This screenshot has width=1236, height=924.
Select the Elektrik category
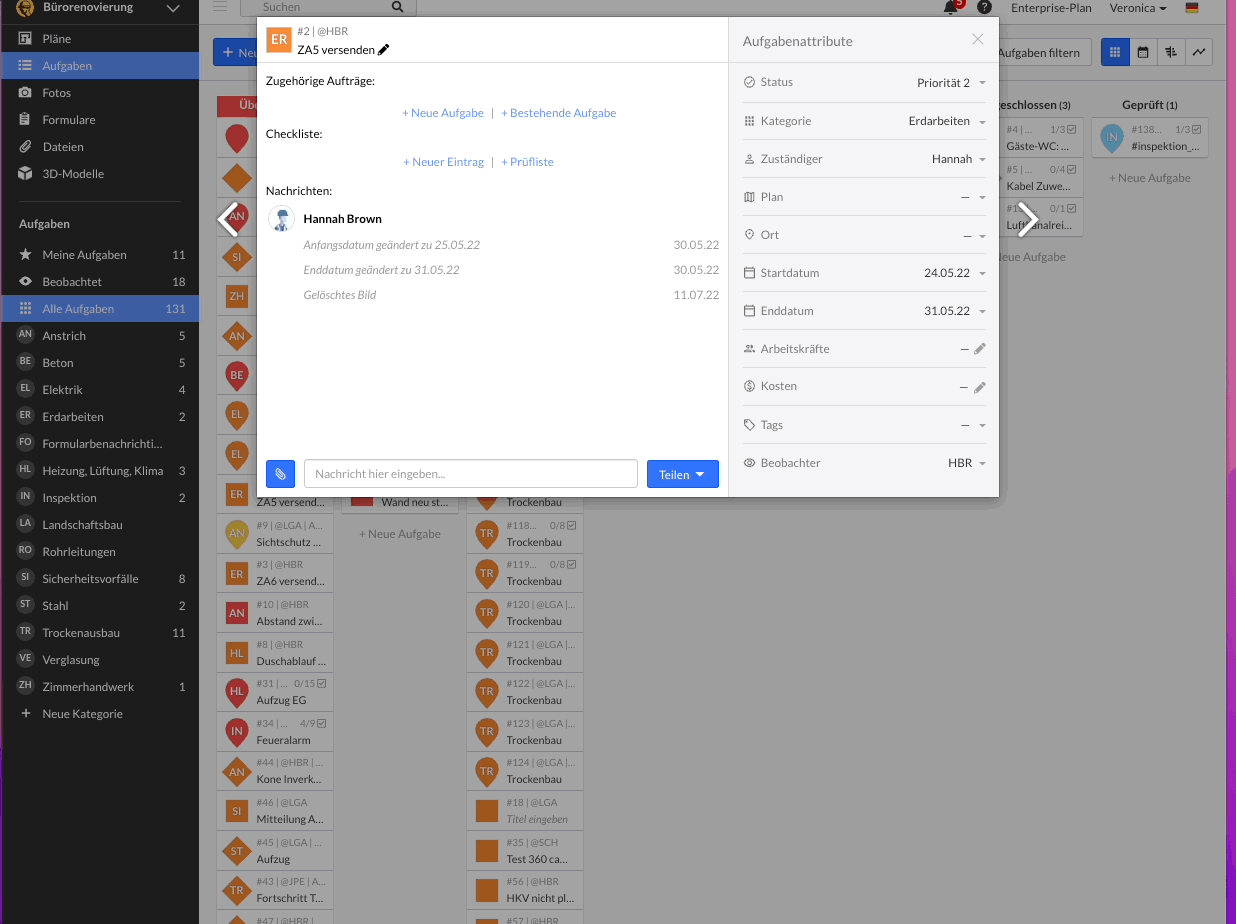100,390
